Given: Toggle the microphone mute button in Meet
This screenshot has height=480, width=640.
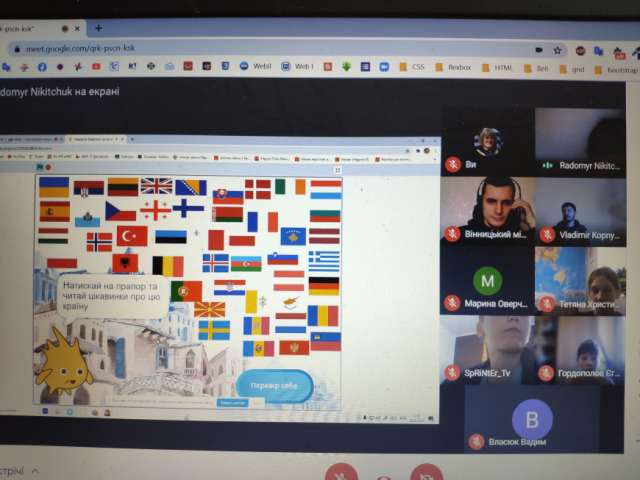Looking at the screenshot, I should tap(342, 472).
